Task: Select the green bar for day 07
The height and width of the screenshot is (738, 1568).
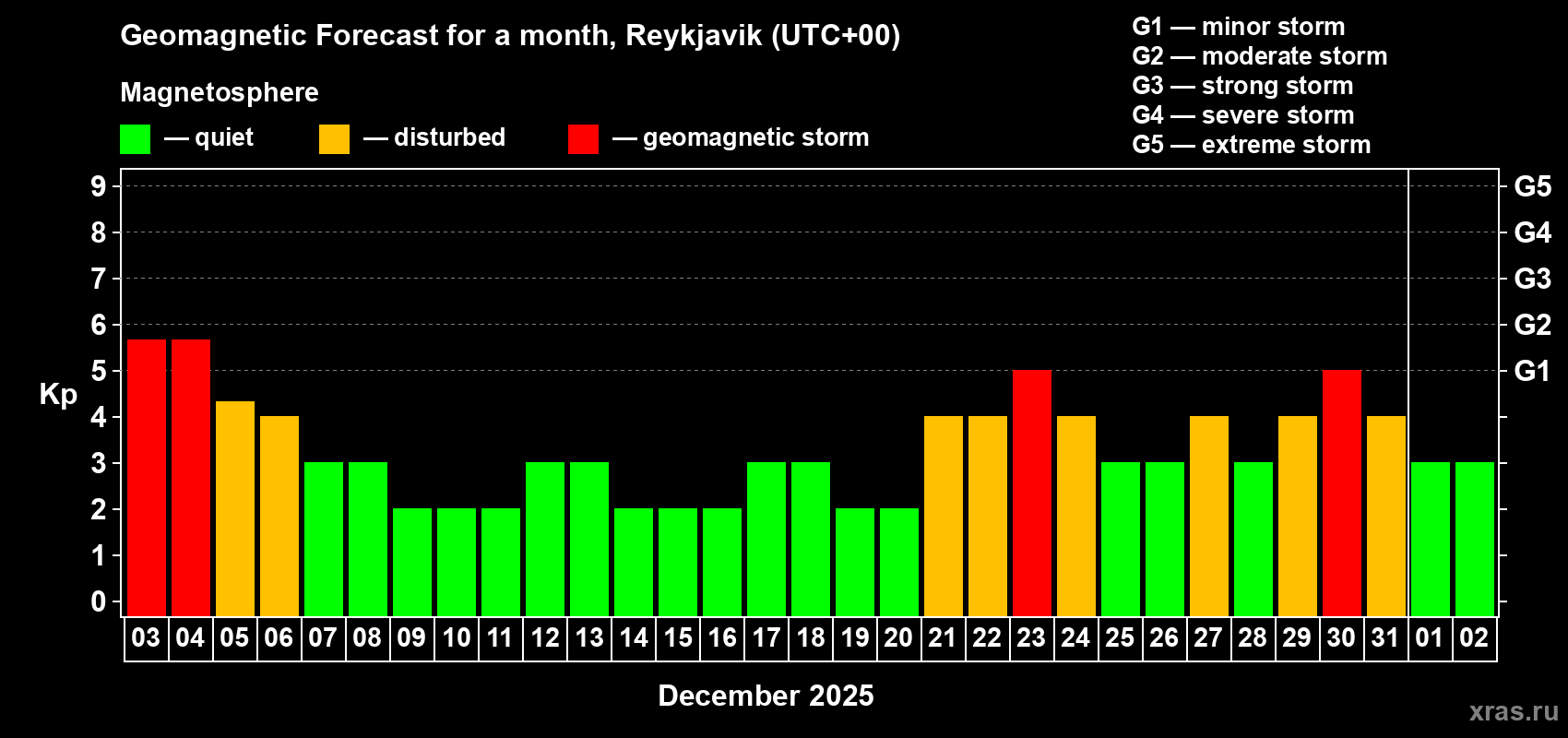Action: pyautogui.click(x=324, y=539)
